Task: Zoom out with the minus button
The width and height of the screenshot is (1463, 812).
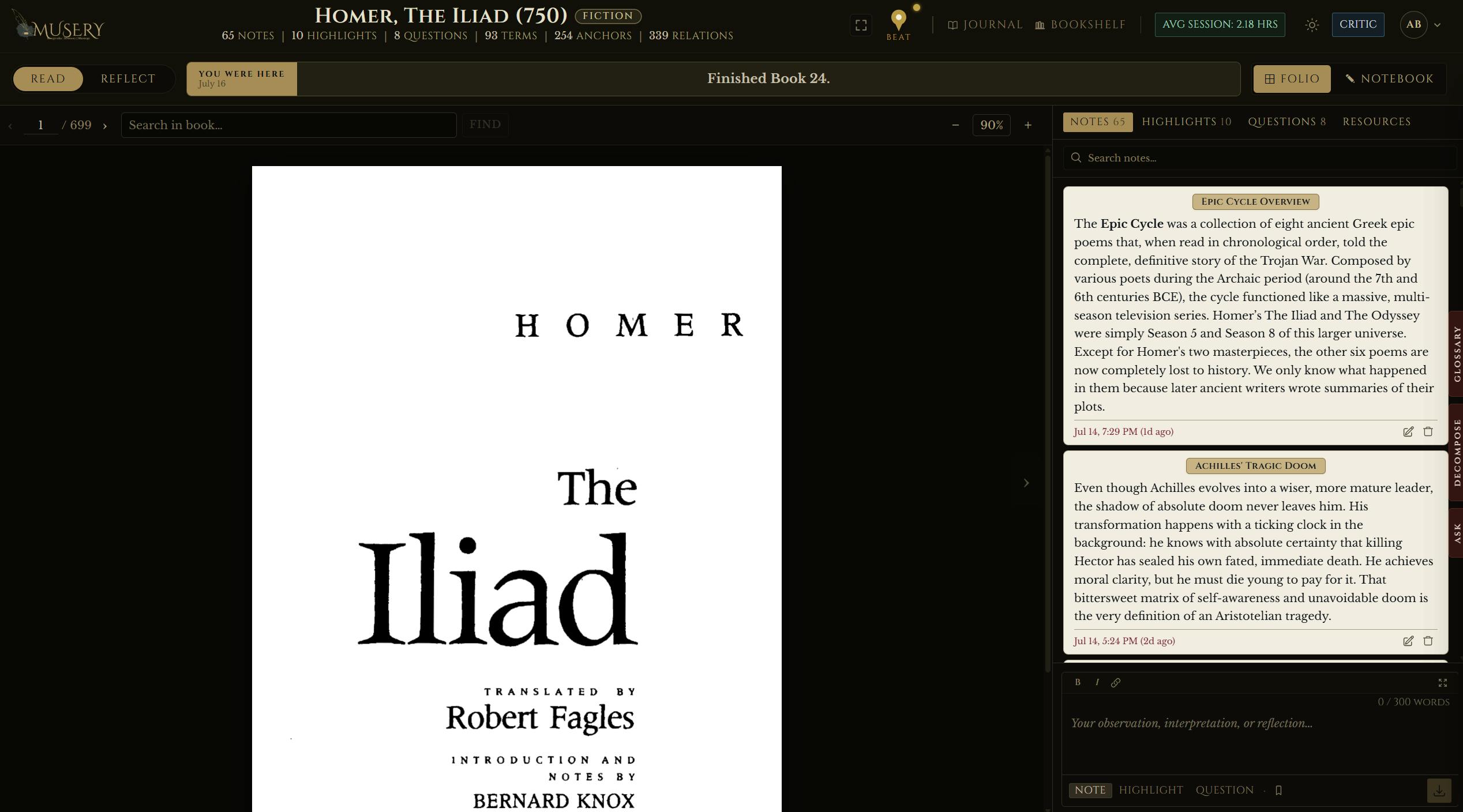Action: pos(955,125)
